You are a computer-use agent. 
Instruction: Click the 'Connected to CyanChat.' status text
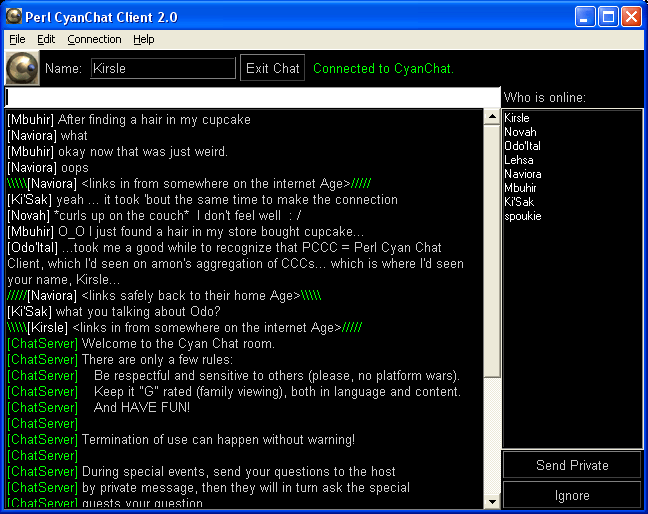(x=383, y=68)
